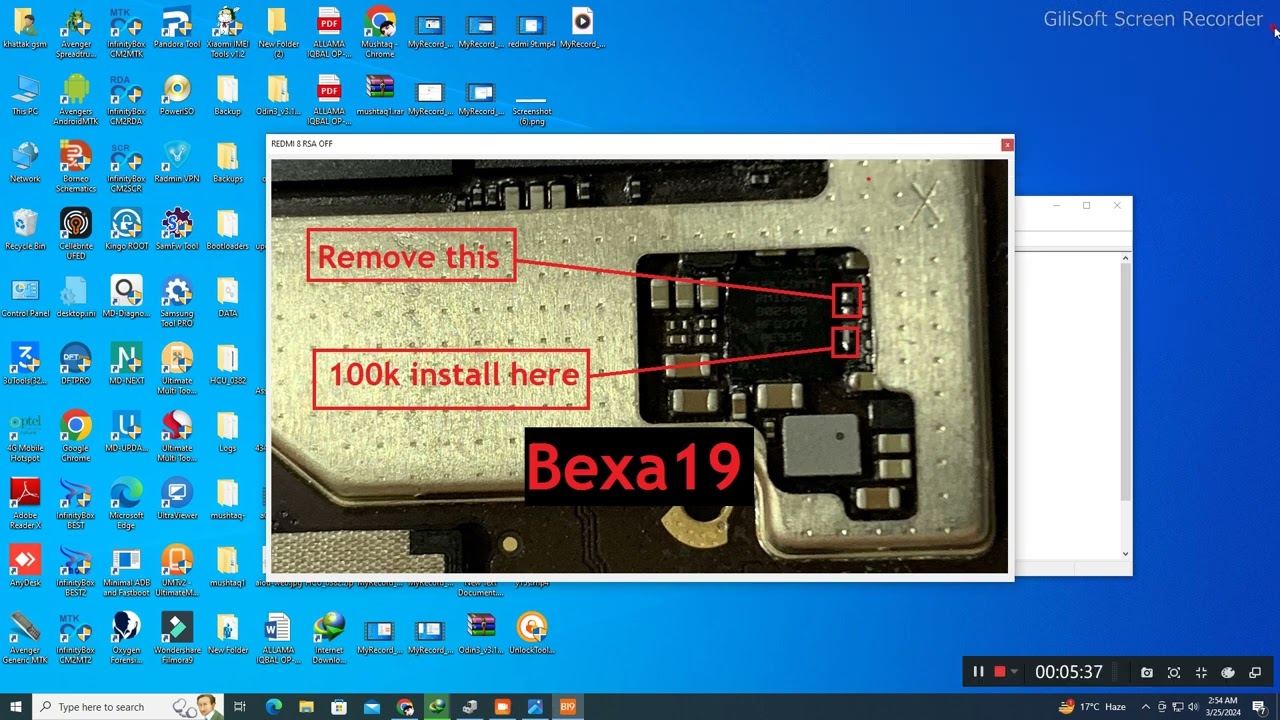Pause the screen recording

(978, 673)
